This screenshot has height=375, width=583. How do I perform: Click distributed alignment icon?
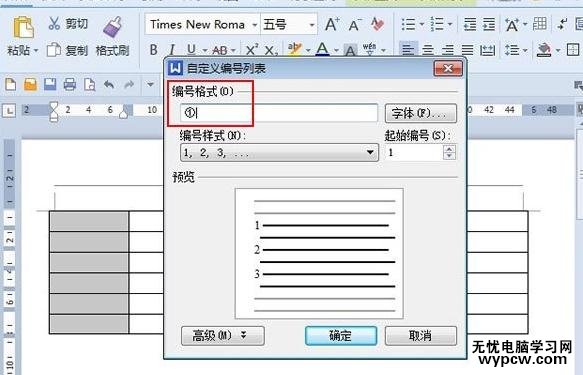click(x=487, y=50)
